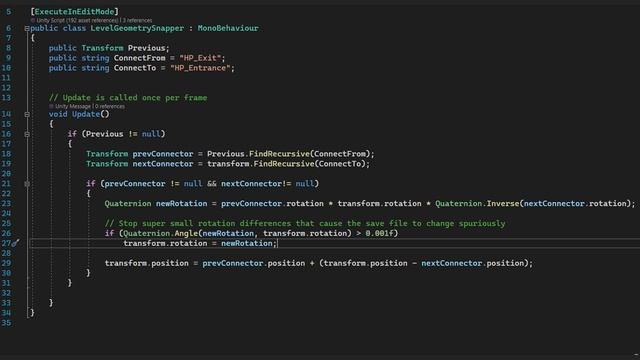Click the Update method name
Screen dimensions: 640x360
click(86, 114)
